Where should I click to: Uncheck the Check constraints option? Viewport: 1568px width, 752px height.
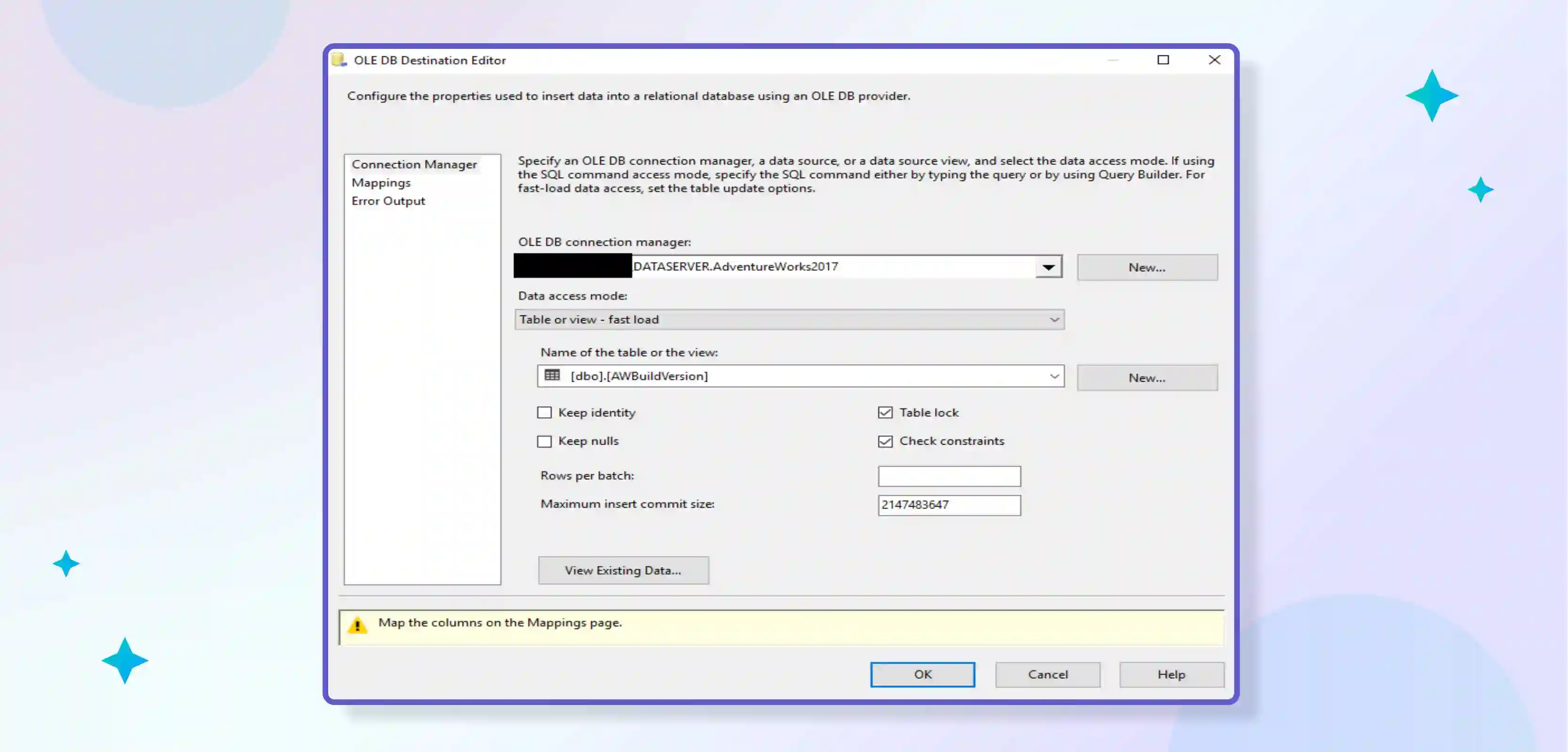(x=886, y=441)
